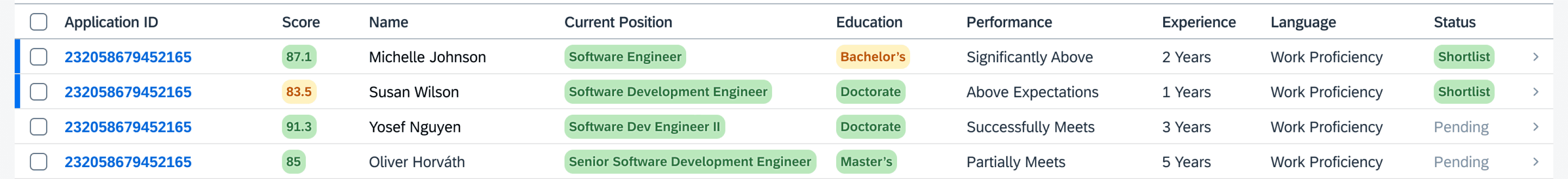Select Susan Wilson's row checkbox
Image resolution: width=1568 pixels, height=179 pixels.
[x=38, y=92]
